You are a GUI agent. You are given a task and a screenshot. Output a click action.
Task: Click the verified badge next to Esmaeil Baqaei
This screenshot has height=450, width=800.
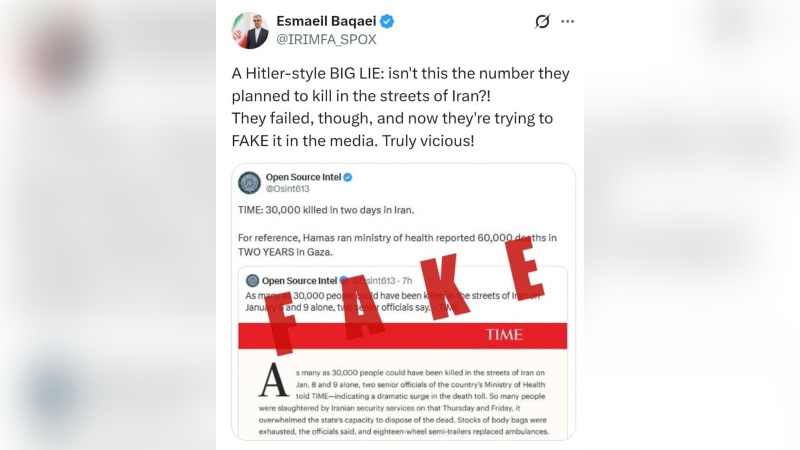pyautogui.click(x=386, y=21)
